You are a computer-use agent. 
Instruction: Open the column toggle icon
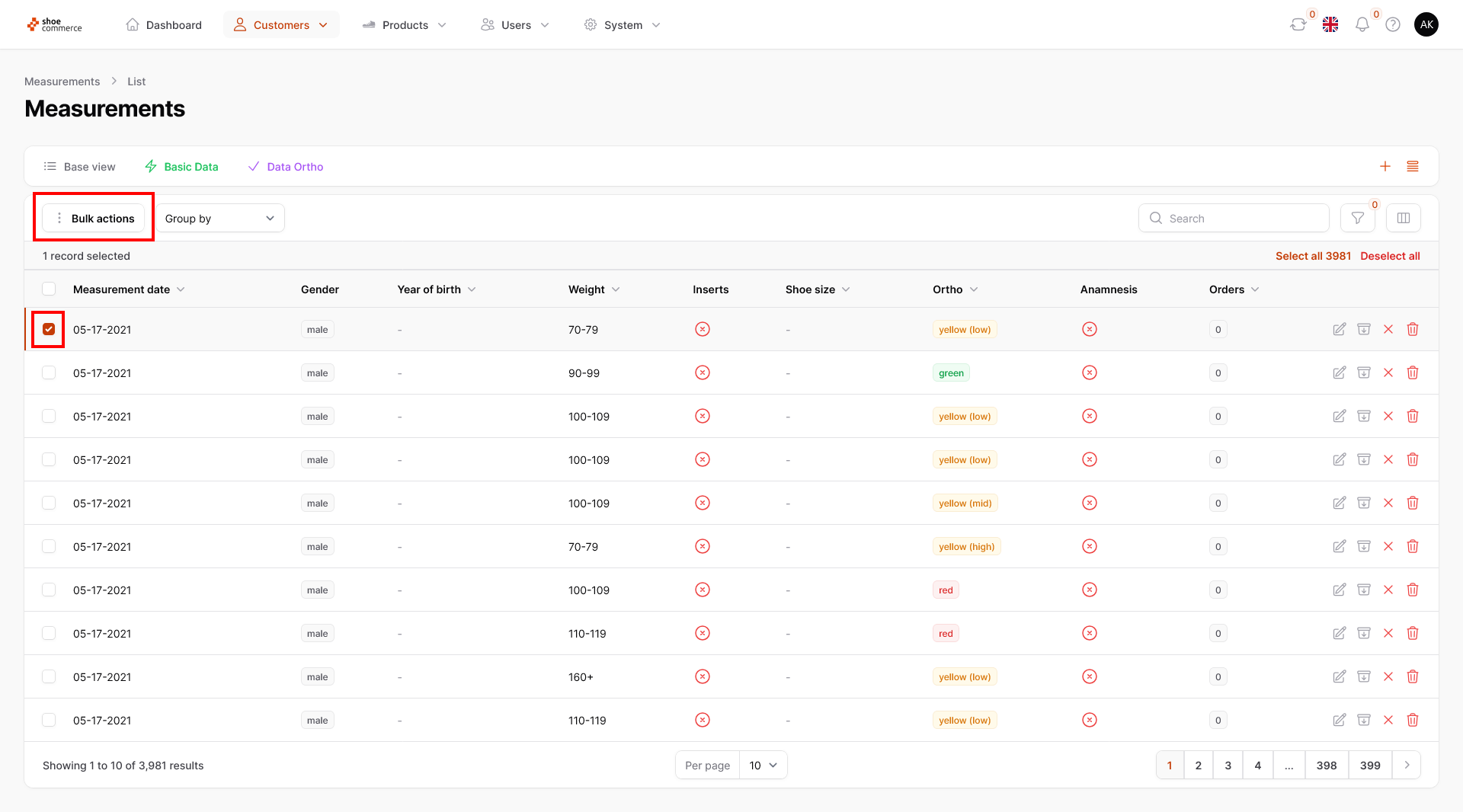coord(1403,219)
